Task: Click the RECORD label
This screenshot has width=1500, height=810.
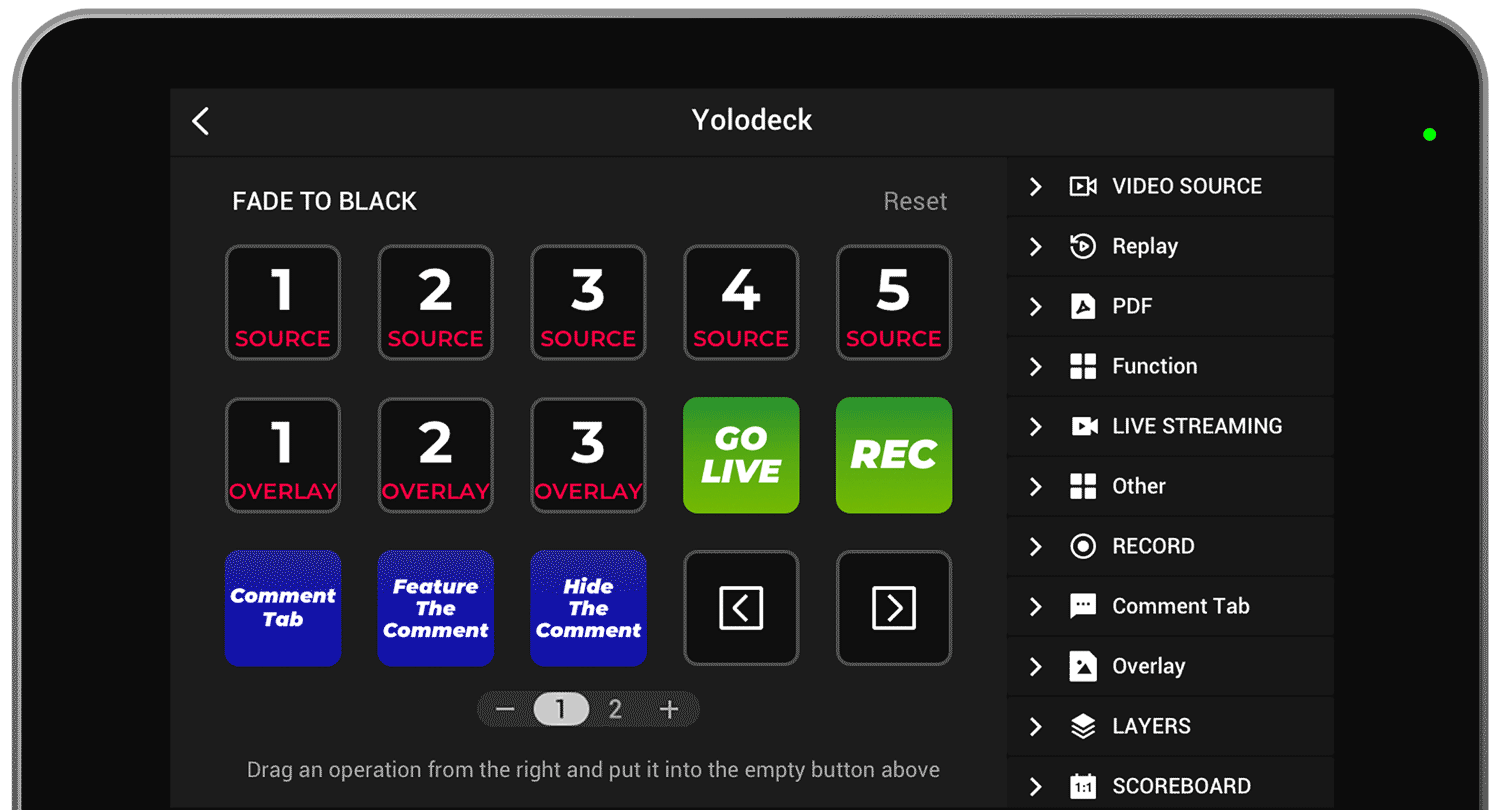Action: pyautogui.click(x=1153, y=546)
